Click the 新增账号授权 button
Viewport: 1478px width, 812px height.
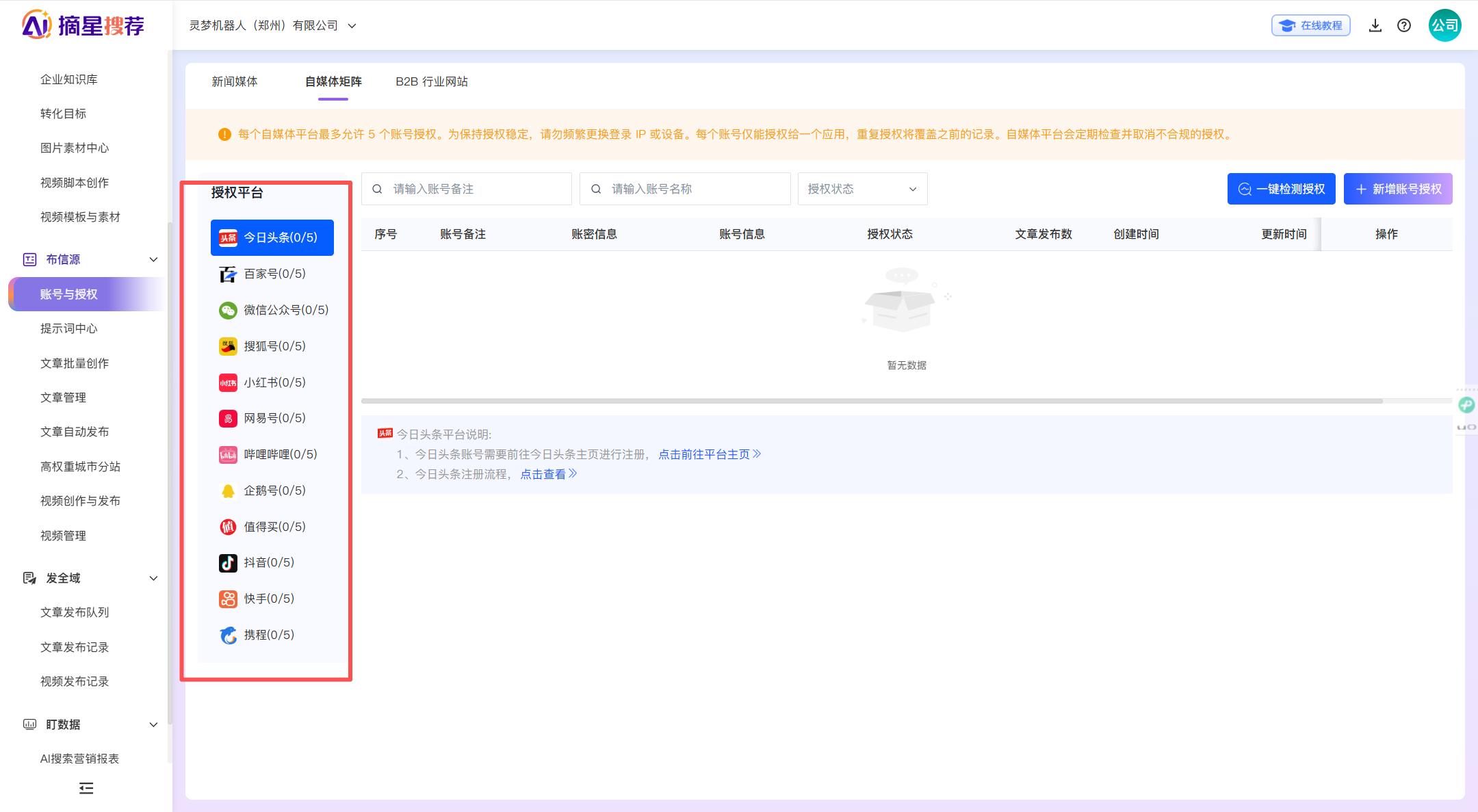[x=1398, y=189]
